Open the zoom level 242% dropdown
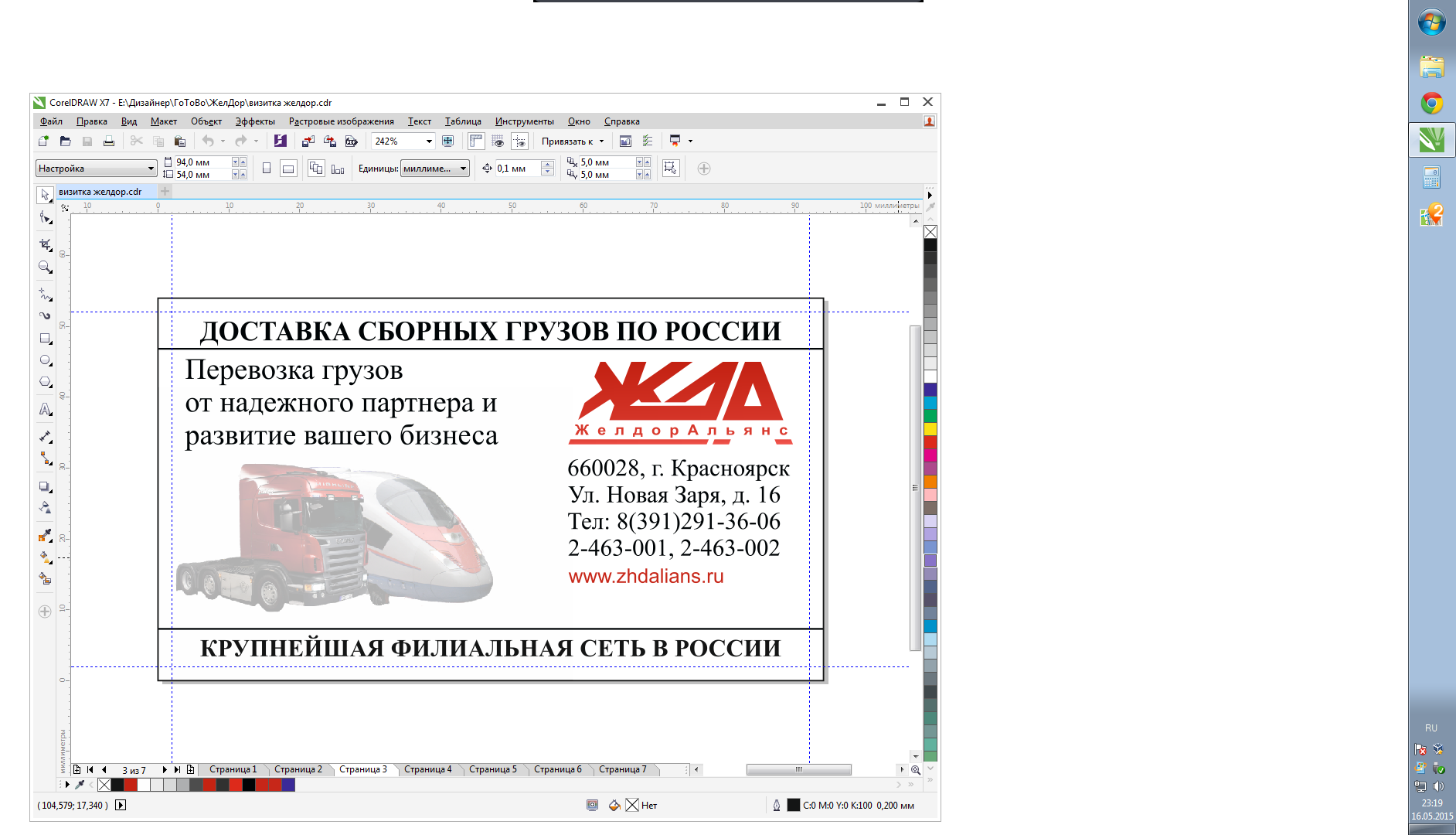This screenshot has width=1456, height=835. coord(429,141)
